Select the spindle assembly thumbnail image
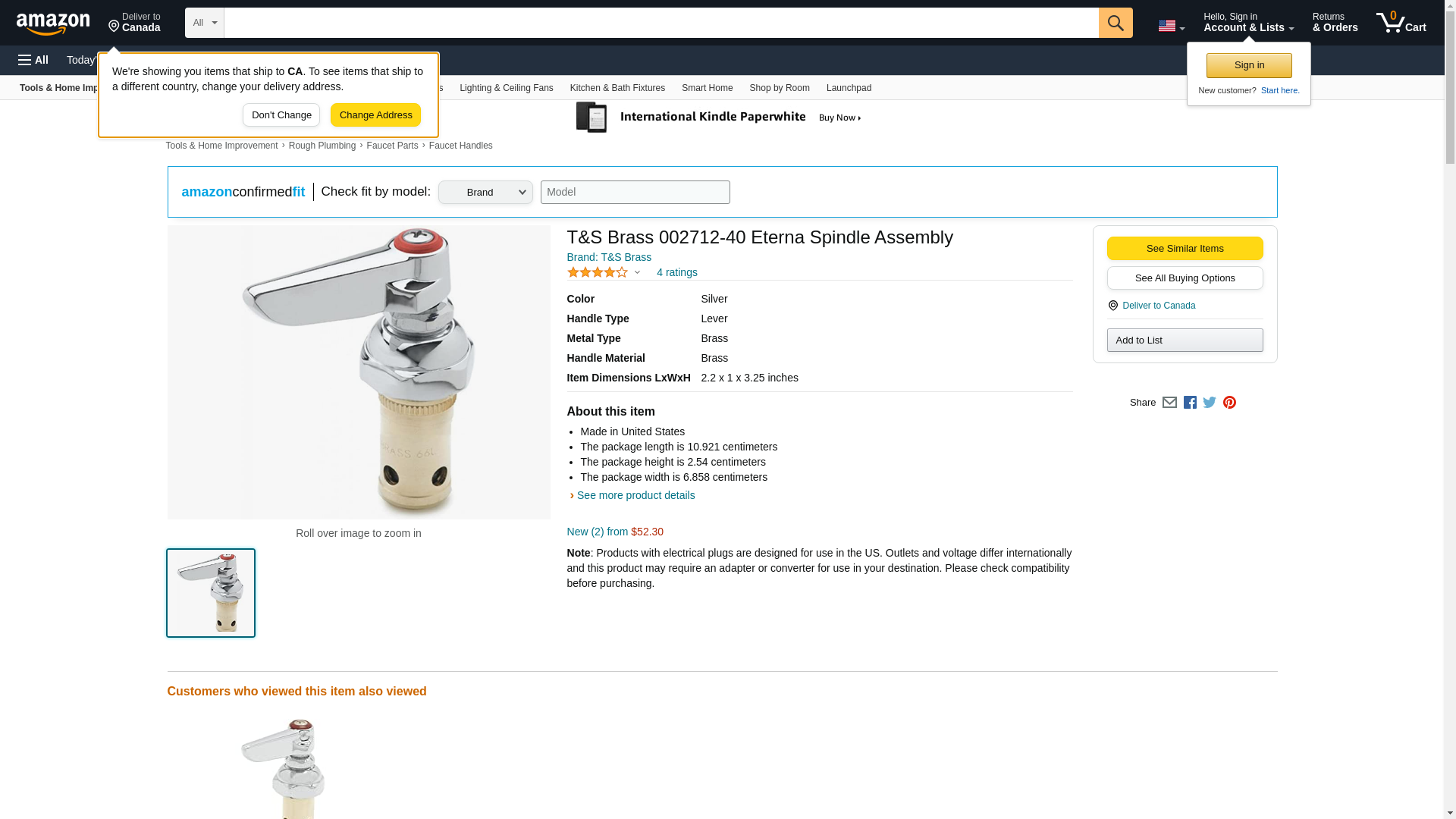 pyautogui.click(x=211, y=593)
